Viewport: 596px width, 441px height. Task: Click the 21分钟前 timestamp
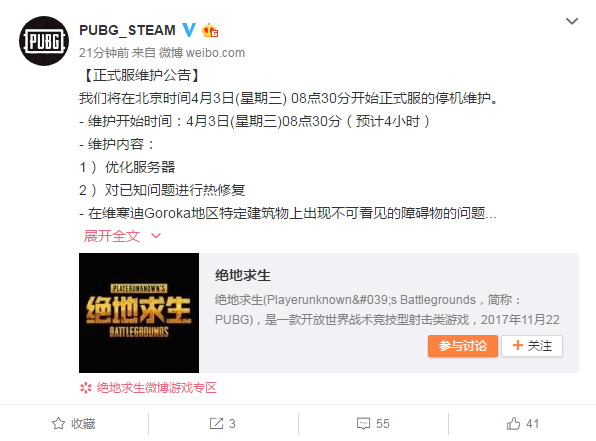[x=104, y=53]
